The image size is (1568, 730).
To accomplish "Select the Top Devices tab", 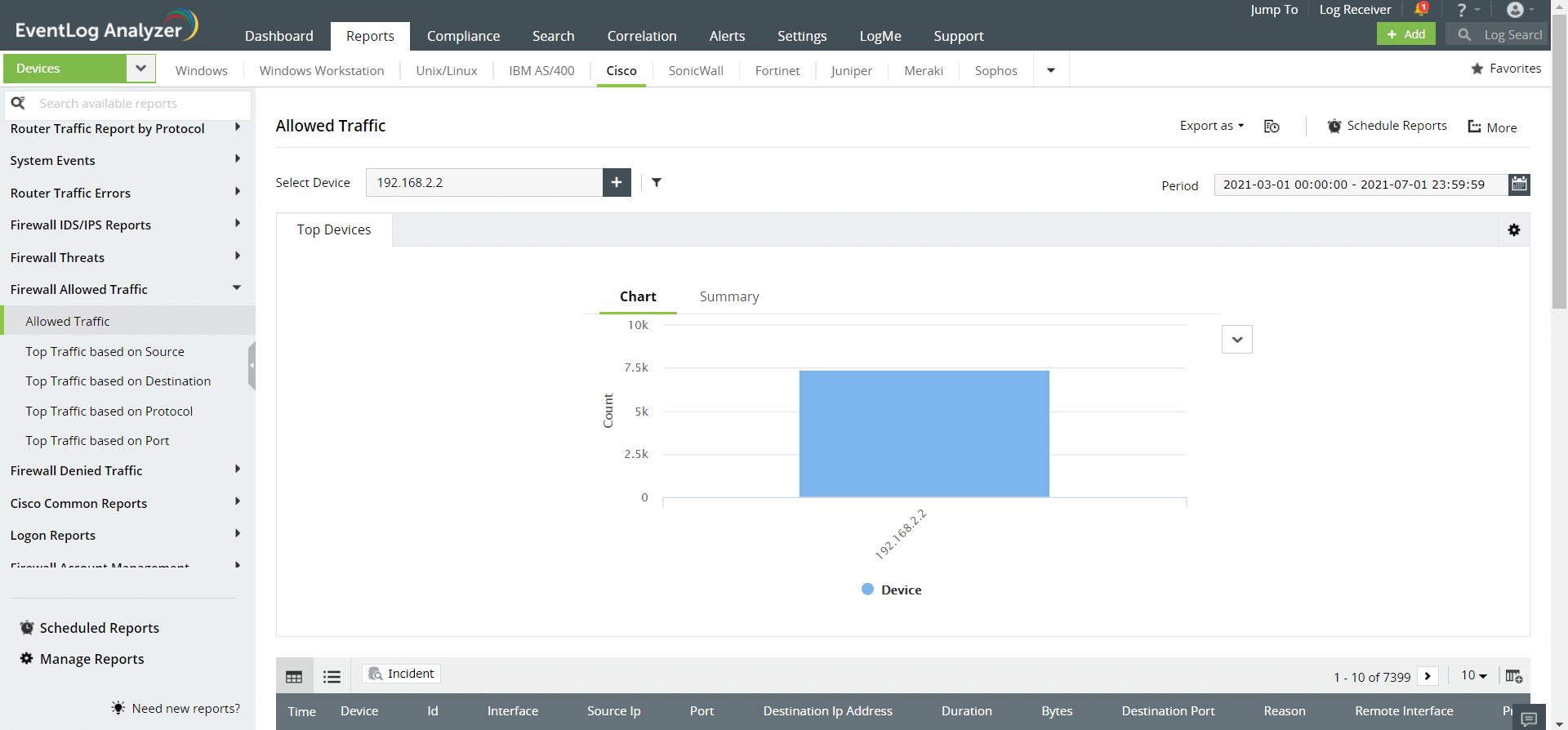I will click(334, 229).
